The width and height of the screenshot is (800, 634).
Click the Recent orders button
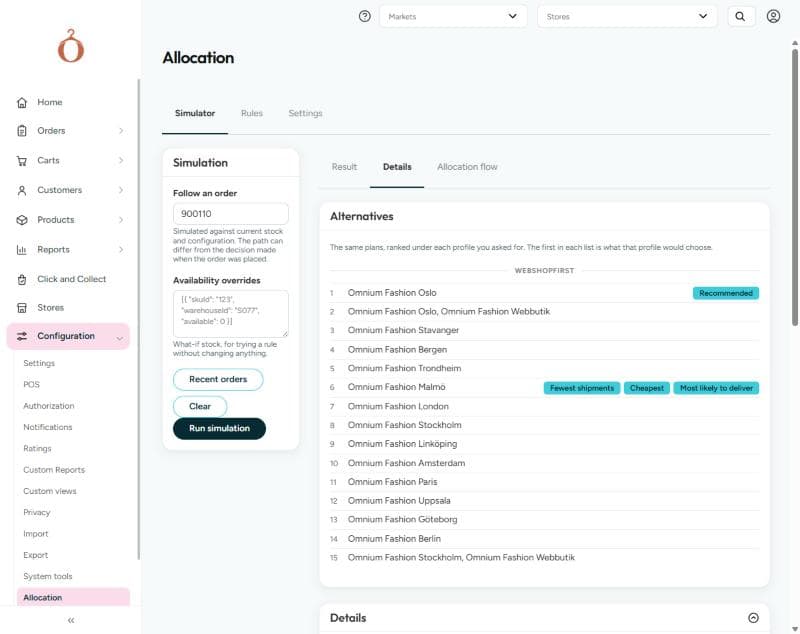(218, 379)
